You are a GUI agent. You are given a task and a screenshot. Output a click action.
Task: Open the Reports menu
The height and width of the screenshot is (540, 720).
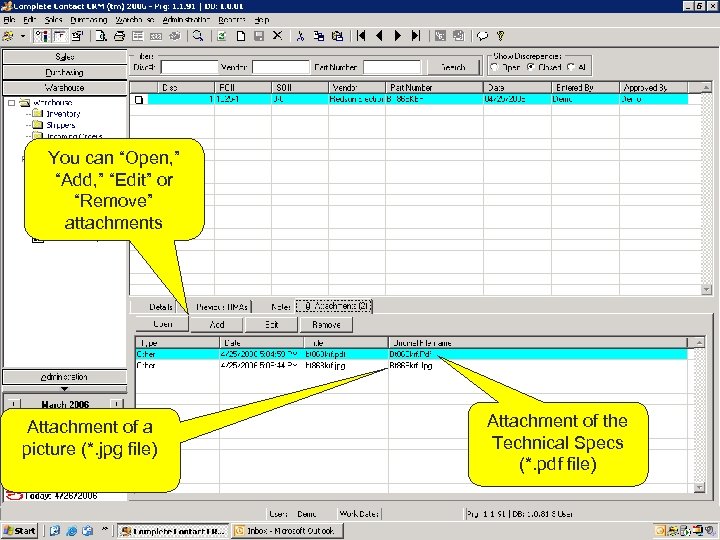[x=232, y=20]
